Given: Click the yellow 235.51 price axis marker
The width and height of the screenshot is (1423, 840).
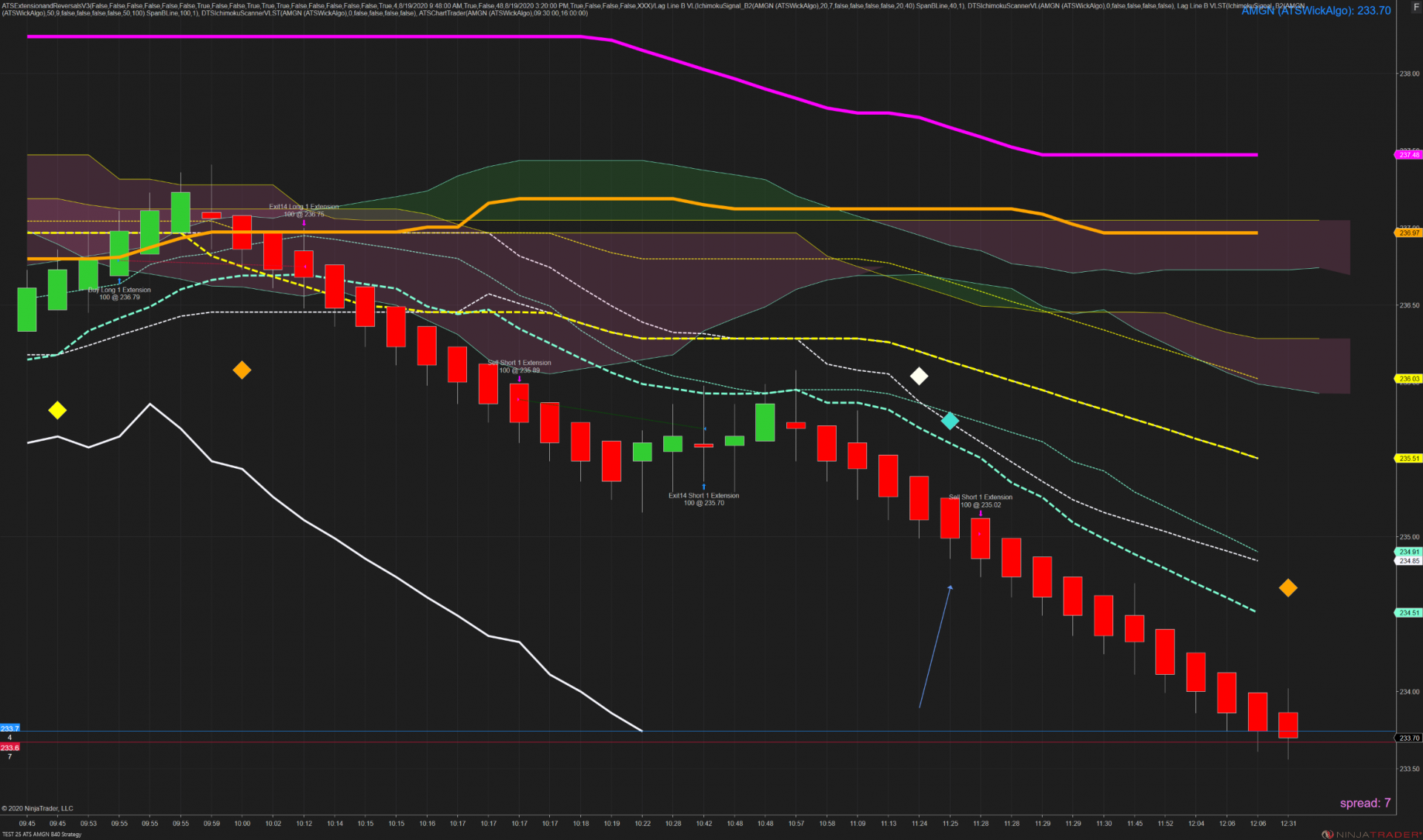Looking at the screenshot, I should pyautogui.click(x=1409, y=459).
